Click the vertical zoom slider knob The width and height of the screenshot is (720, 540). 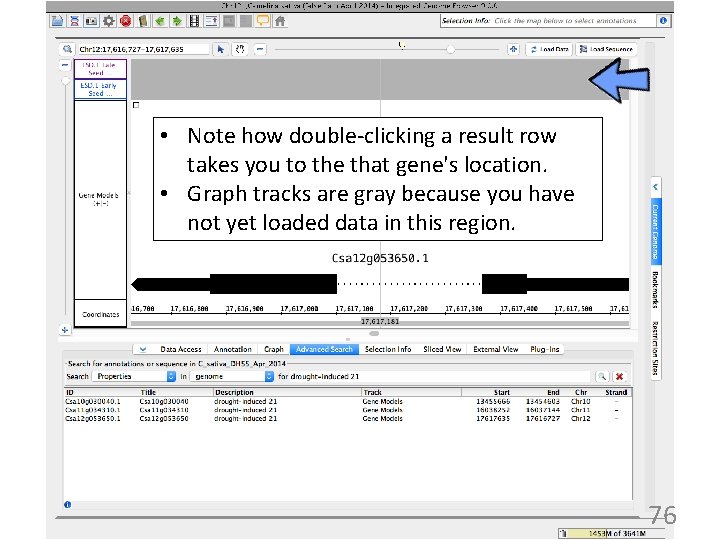point(65,81)
